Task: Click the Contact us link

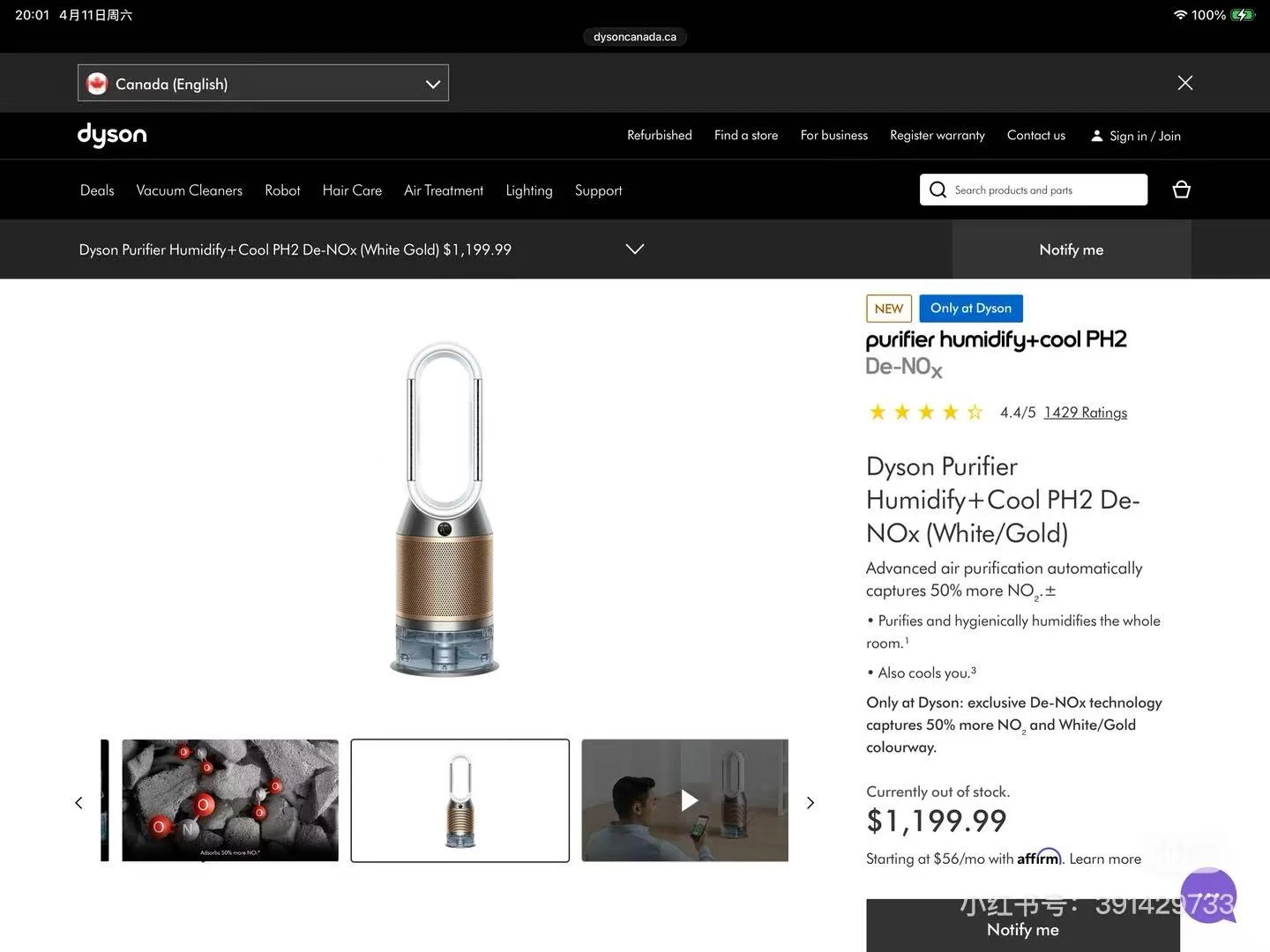Action: click(x=1036, y=135)
